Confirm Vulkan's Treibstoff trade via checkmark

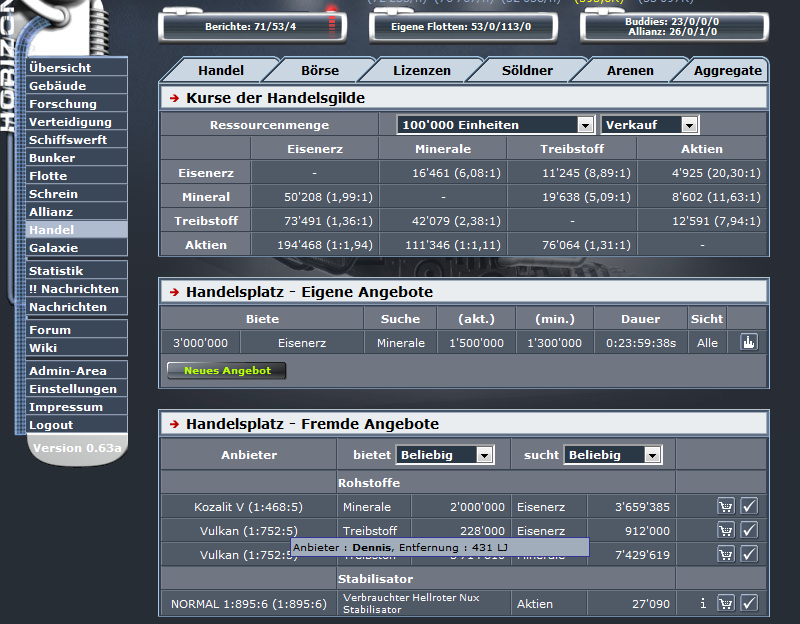coord(749,531)
